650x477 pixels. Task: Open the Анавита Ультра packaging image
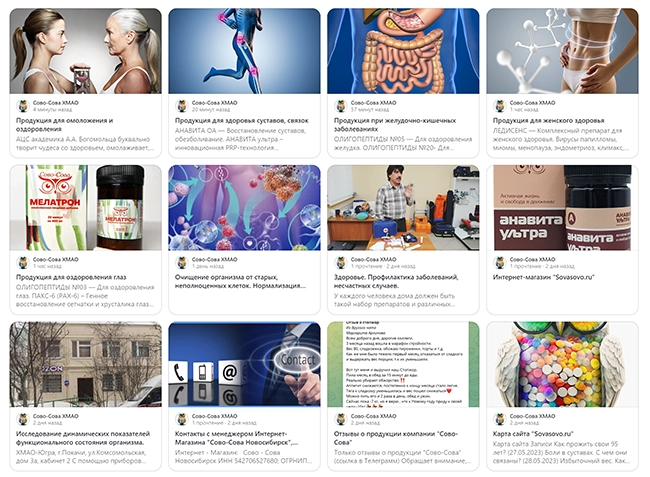click(x=562, y=208)
